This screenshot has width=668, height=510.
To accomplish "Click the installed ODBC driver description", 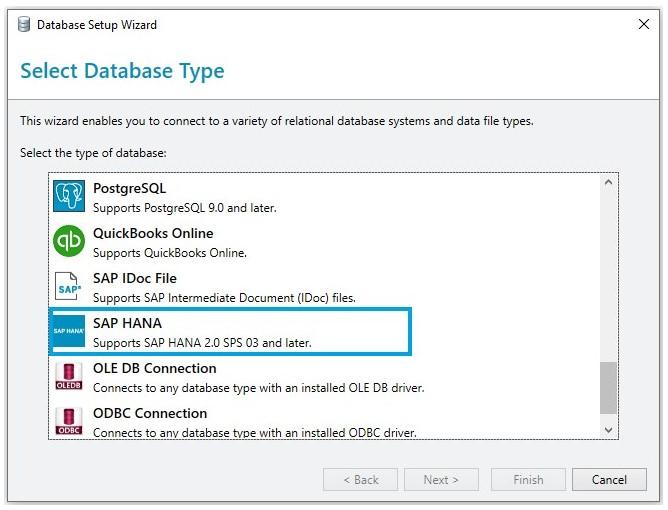I will [254, 433].
